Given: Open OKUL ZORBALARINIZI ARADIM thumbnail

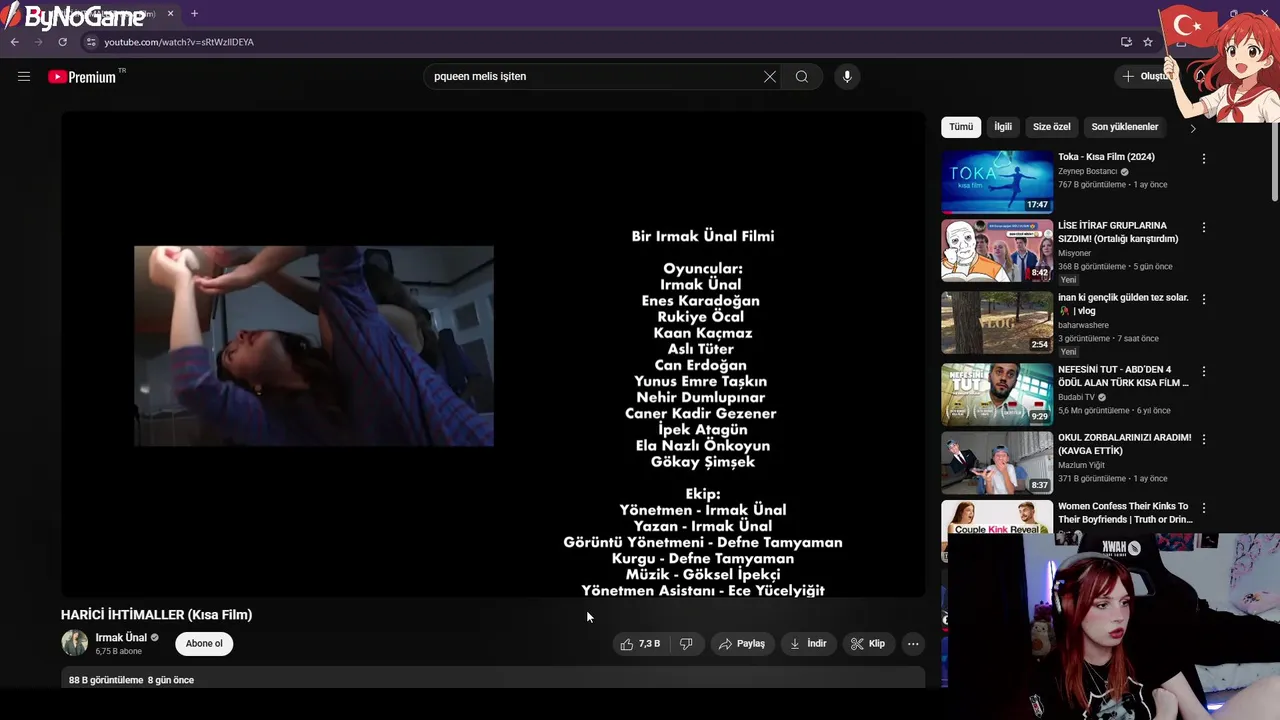Looking at the screenshot, I should tap(997, 463).
